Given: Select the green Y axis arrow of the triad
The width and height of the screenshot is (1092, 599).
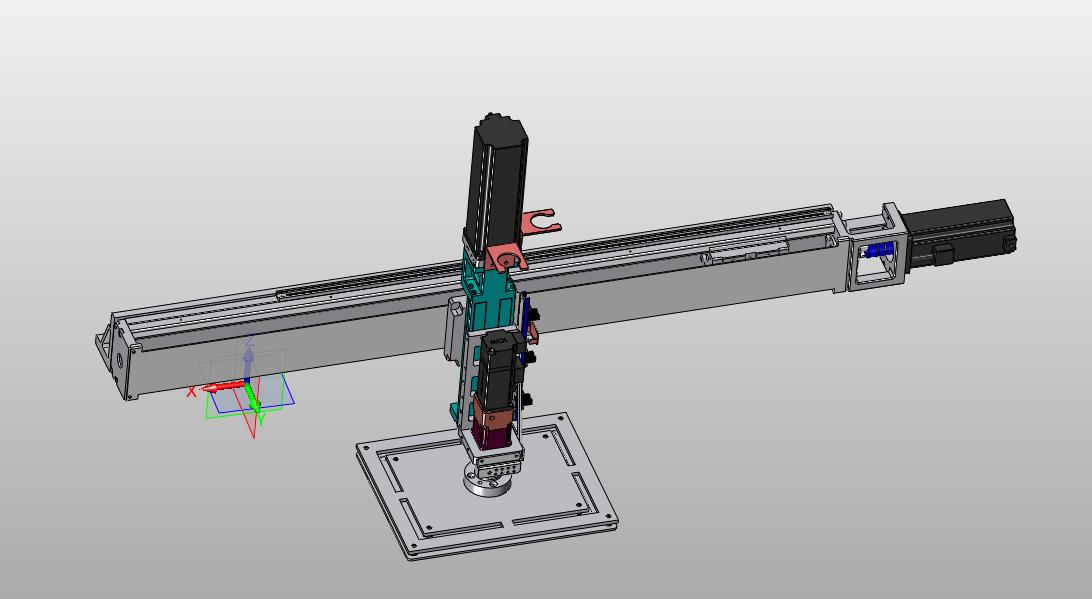Looking at the screenshot, I should tap(253, 398).
